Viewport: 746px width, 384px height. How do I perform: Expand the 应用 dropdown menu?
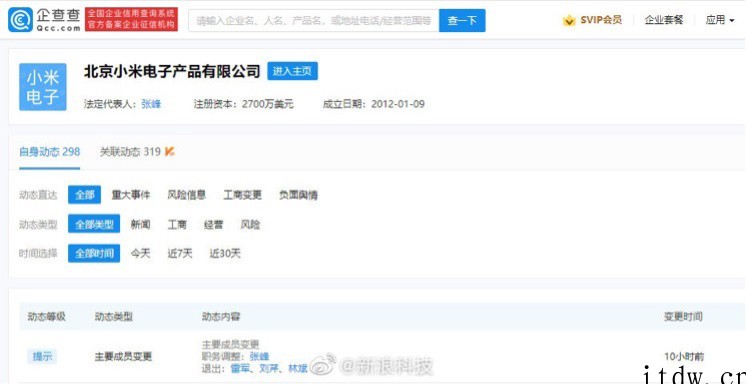click(719, 20)
